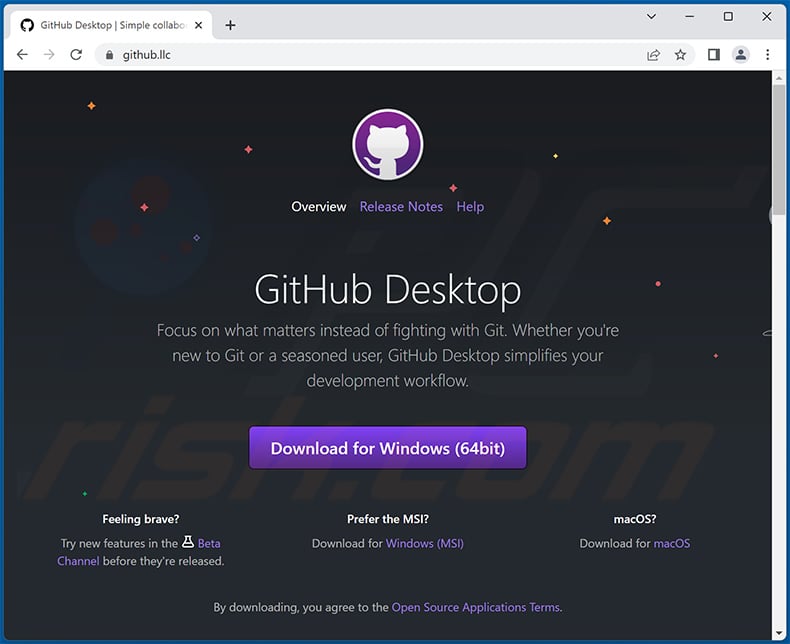Screen dimensions: 790x644
Task: Click the purple GitHub Desktop logo
Action: point(387,145)
